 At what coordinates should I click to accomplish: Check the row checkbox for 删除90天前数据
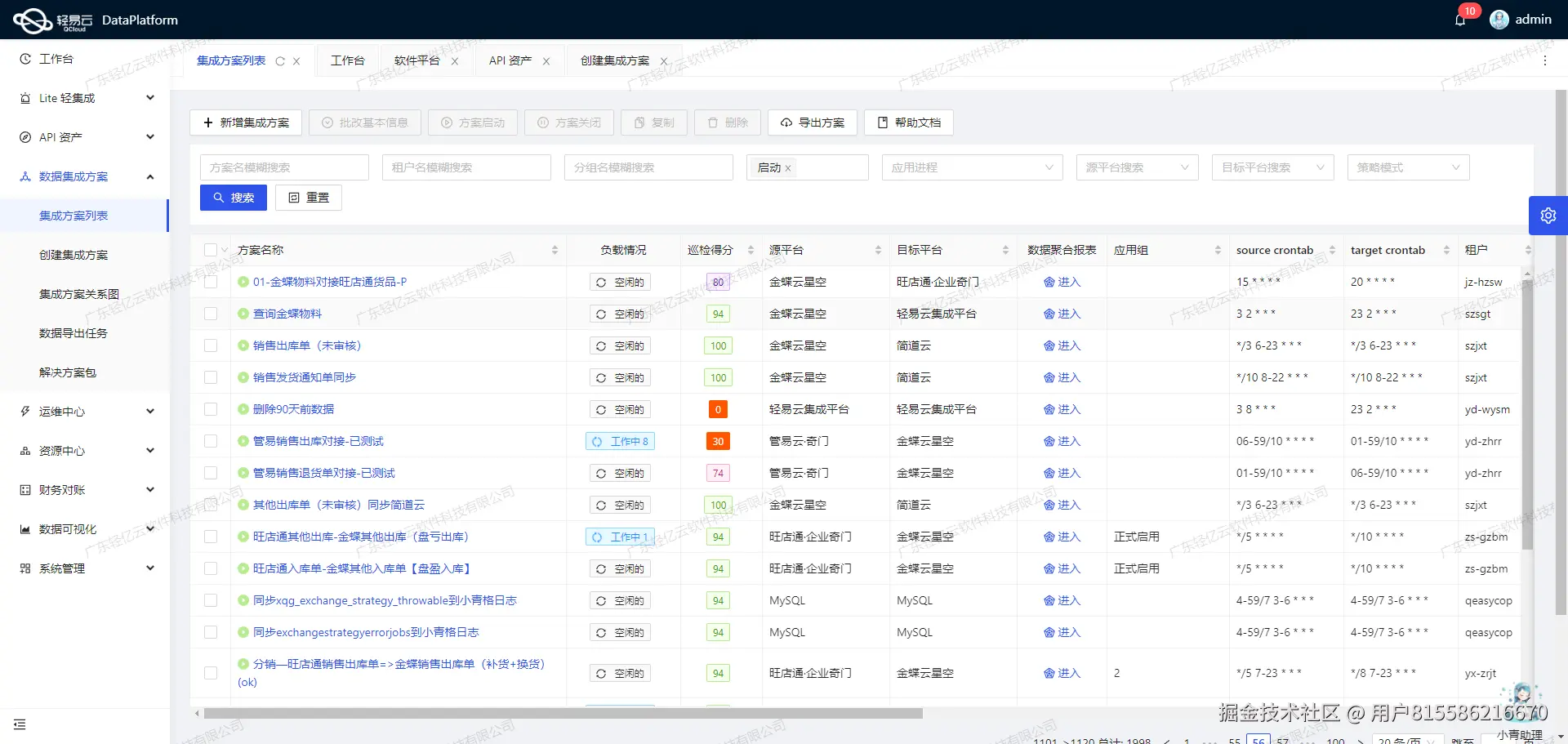(211, 409)
